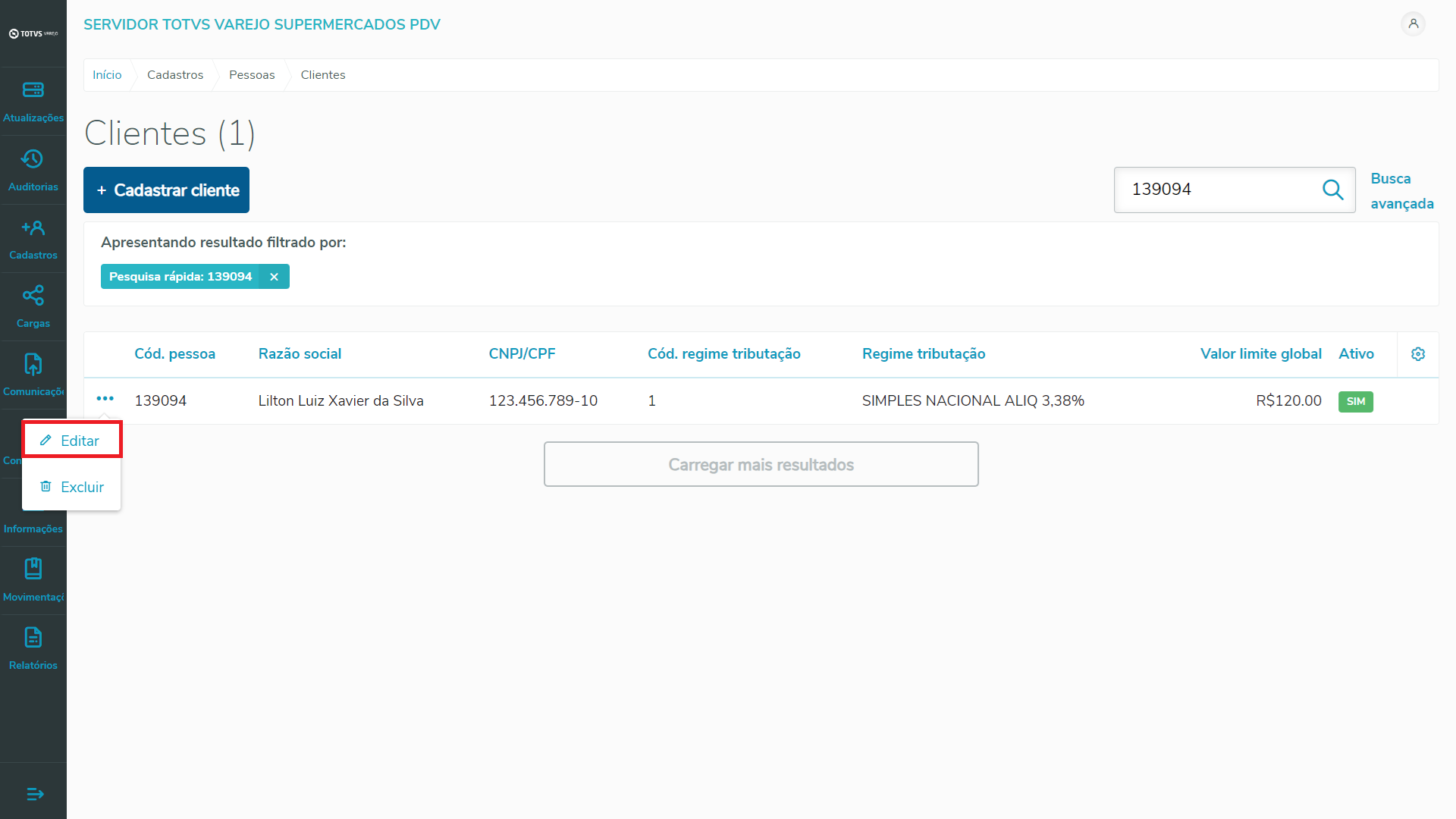Open Busca avançada link
1456x819 pixels.
point(1401,191)
